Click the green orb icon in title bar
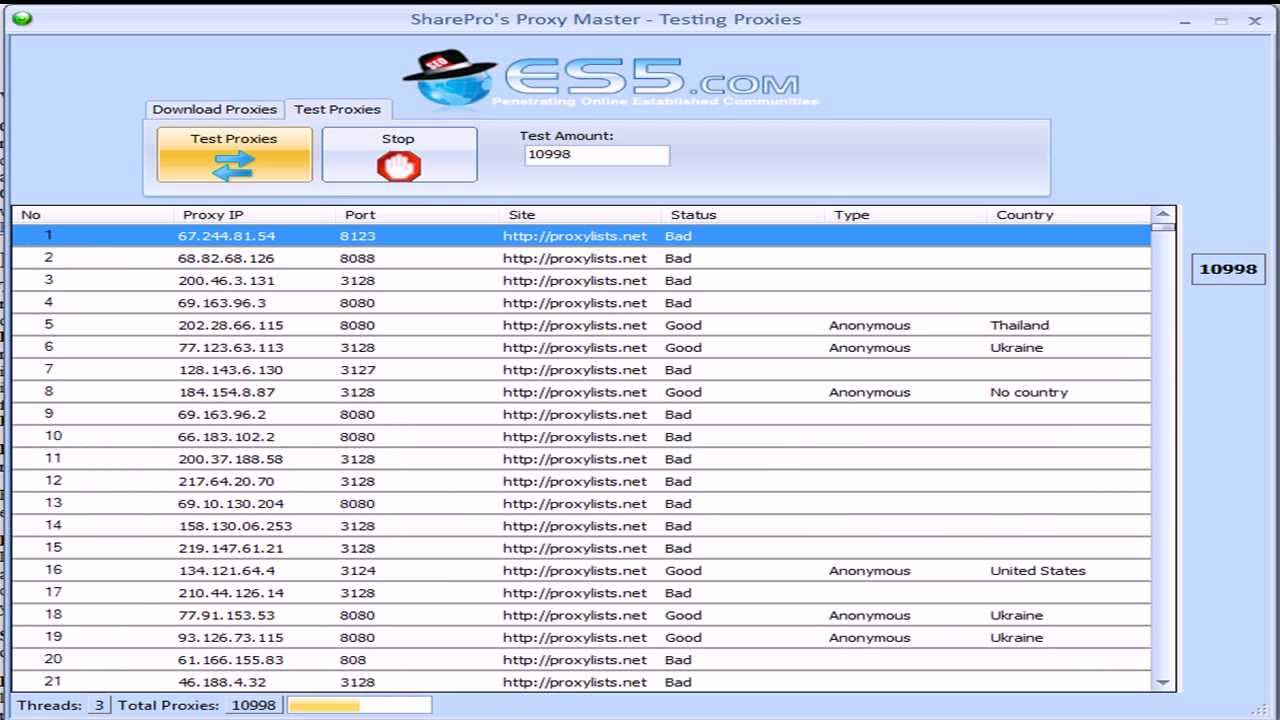The image size is (1280, 720). 22,18
